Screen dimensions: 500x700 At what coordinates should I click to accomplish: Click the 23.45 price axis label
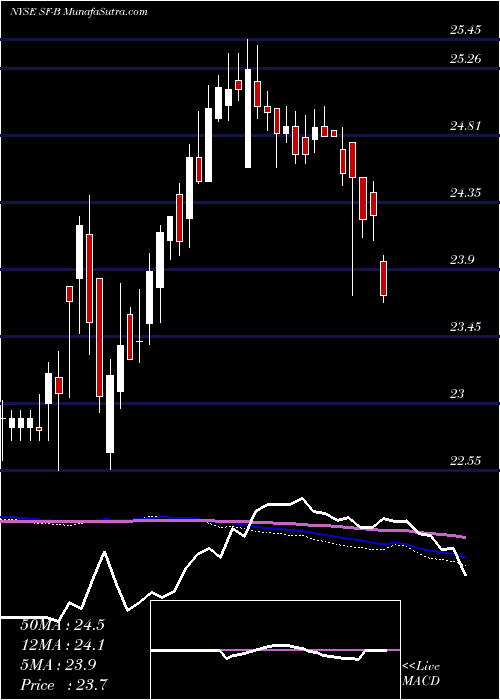coord(465,327)
